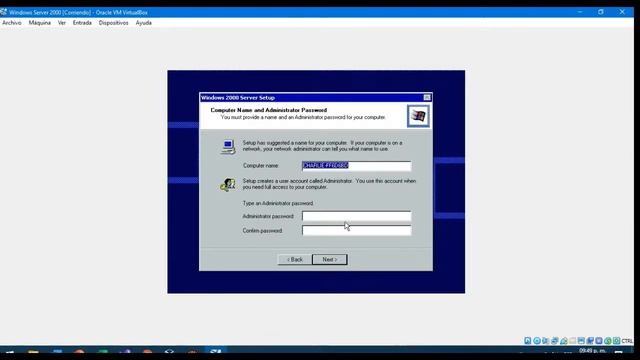Open the Máquina menu
Viewport: 640px width, 360px height.
[x=40, y=23]
